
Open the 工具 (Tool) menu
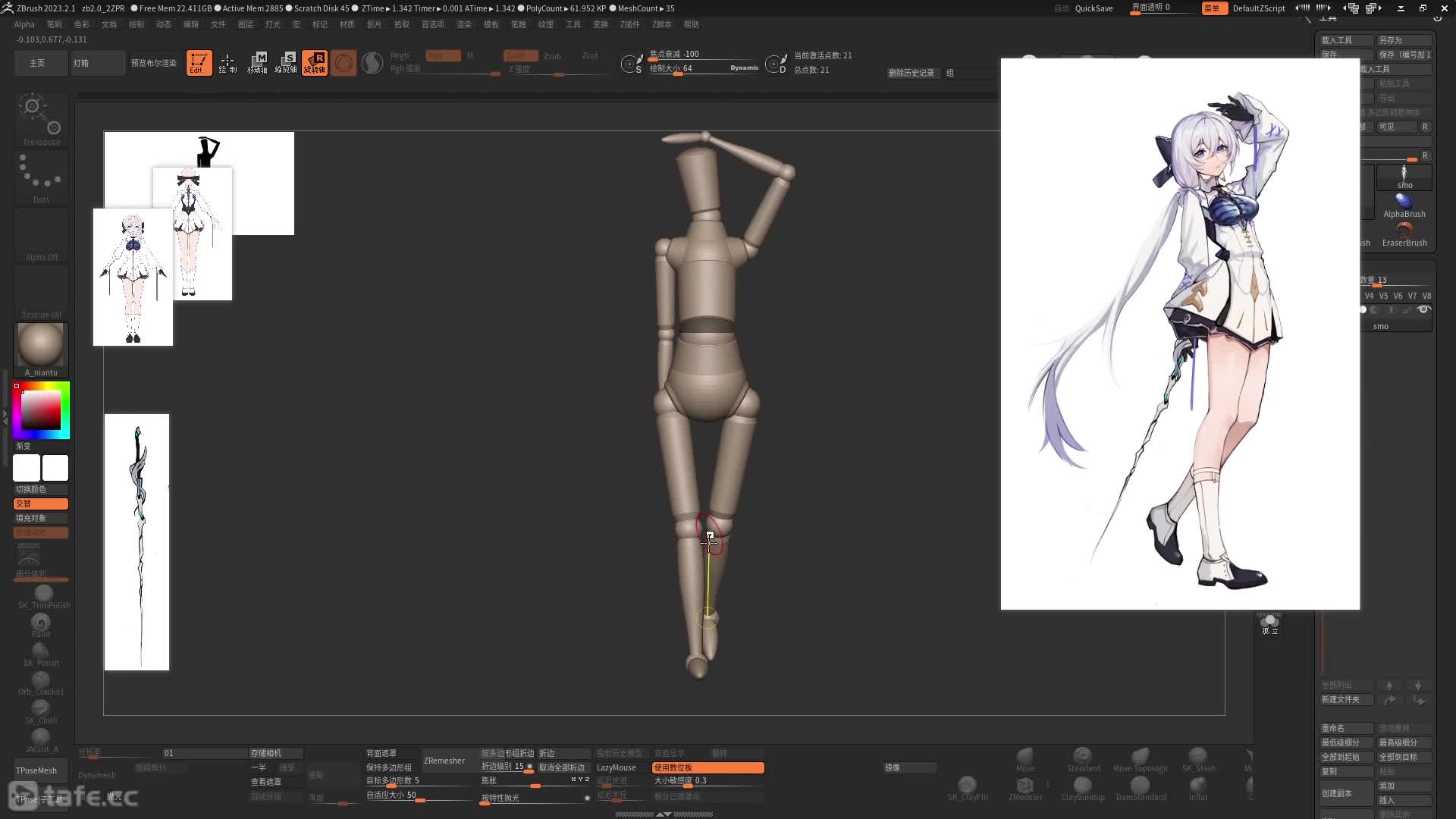[573, 24]
